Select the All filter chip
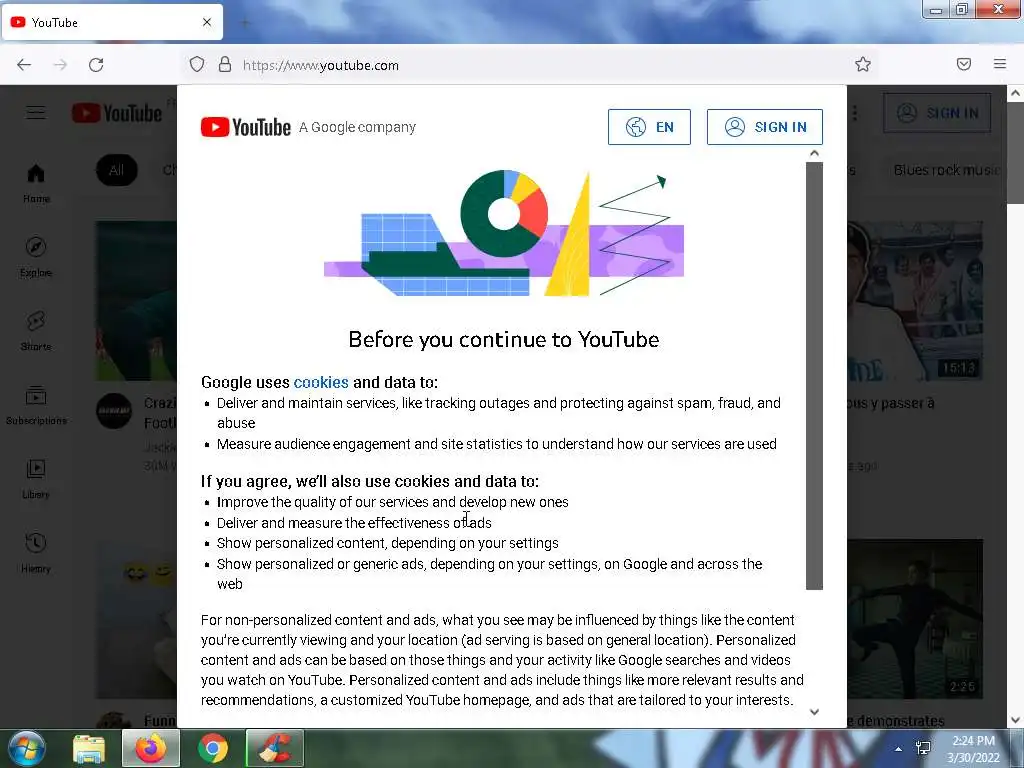The image size is (1024, 768). [x=117, y=170]
